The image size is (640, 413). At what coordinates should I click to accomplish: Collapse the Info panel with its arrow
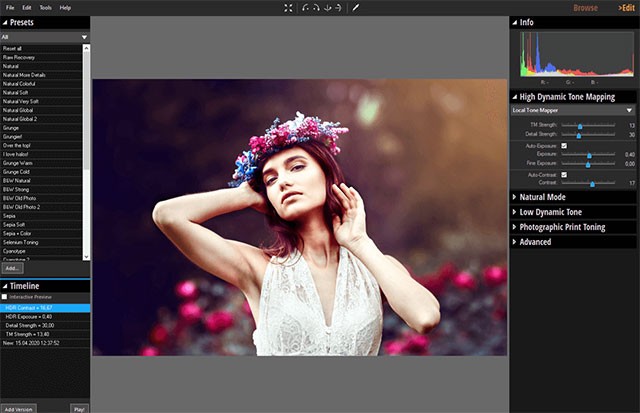[x=514, y=21]
